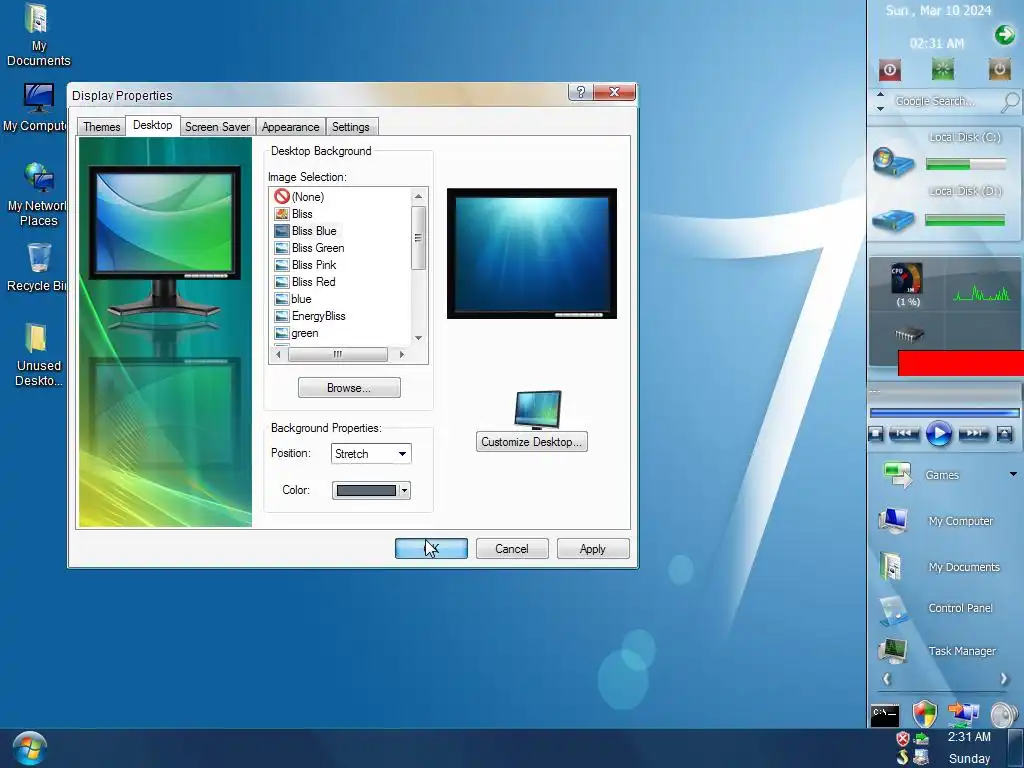Choose the Bliss wallpaper entry

293,214
